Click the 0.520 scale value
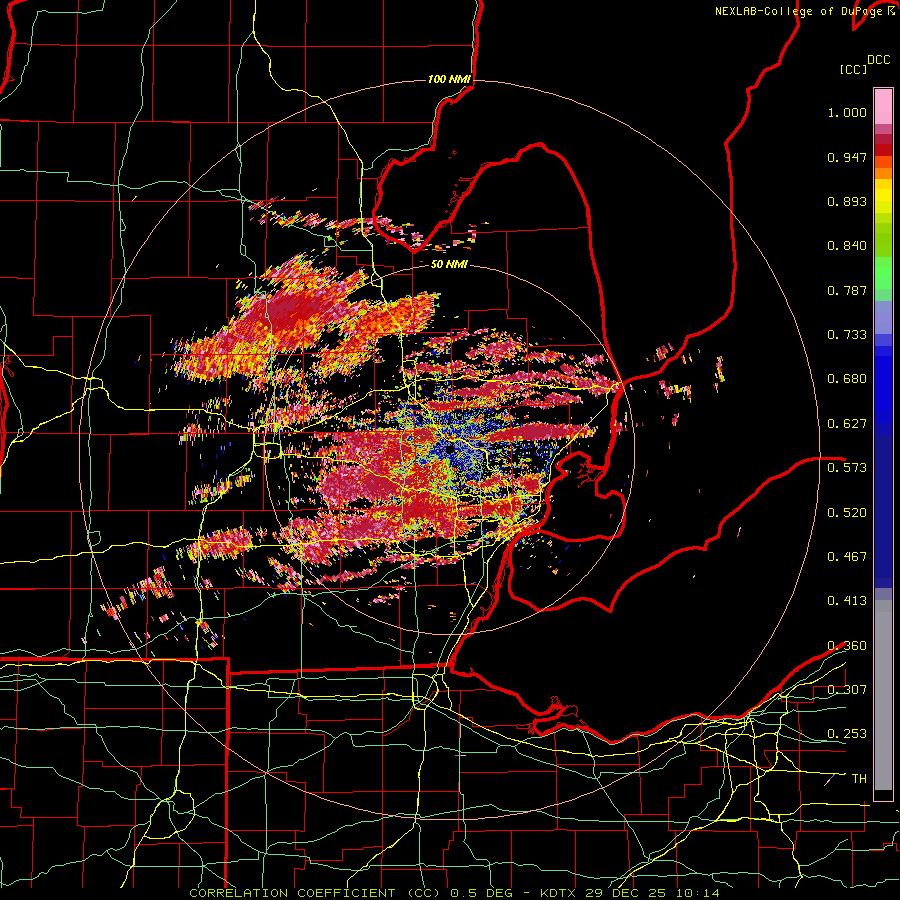Screen dimensions: 900x900 point(847,513)
